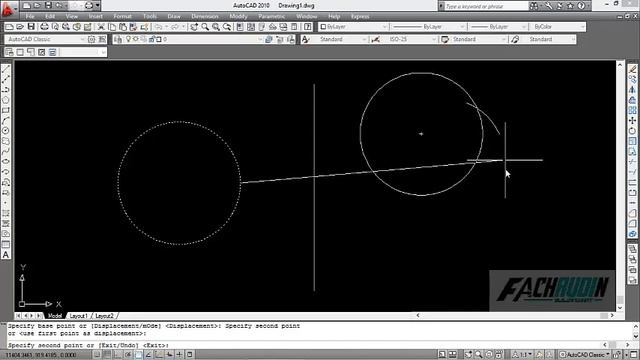Open AutoCAD Classic workspace dropdown in toolbar
640x360 pixels.
[x=45, y=39]
